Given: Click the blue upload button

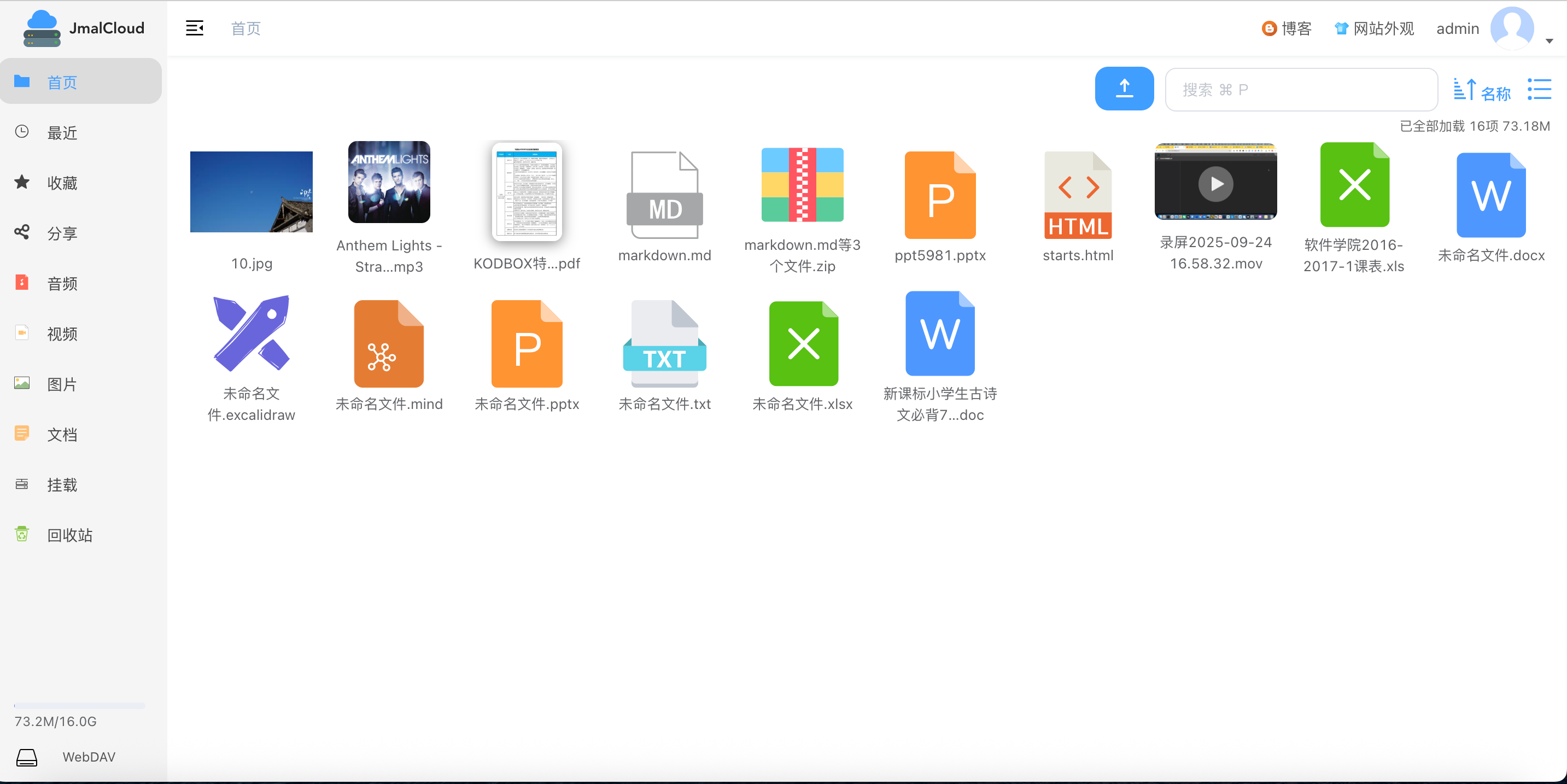Looking at the screenshot, I should point(1124,89).
